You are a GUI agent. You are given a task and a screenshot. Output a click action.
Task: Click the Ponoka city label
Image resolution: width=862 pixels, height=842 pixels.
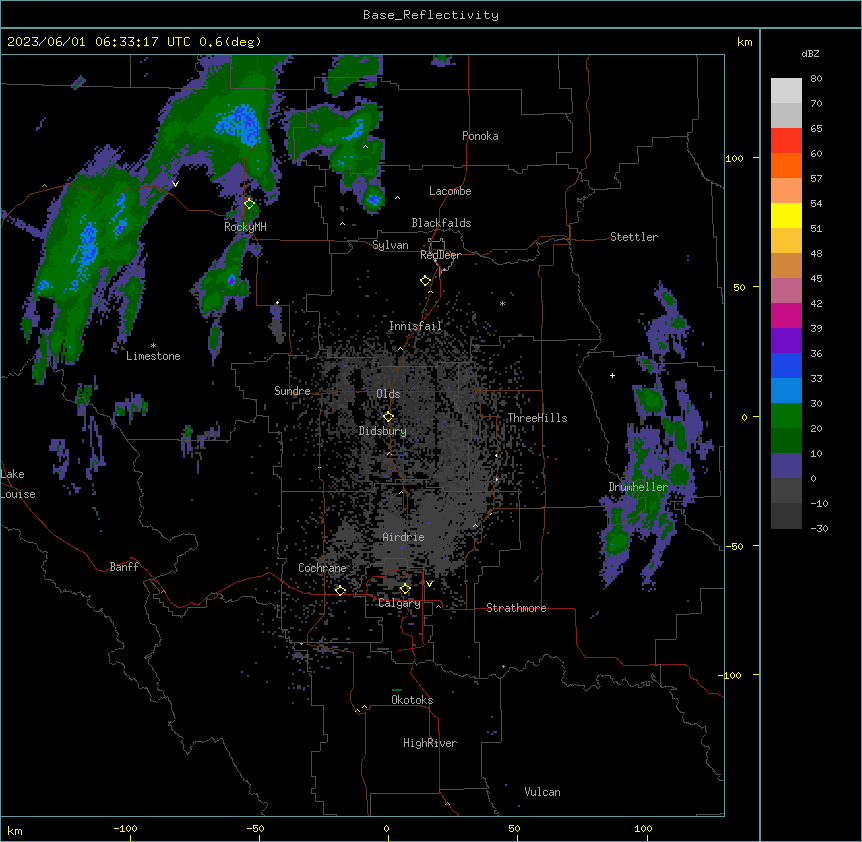480,136
